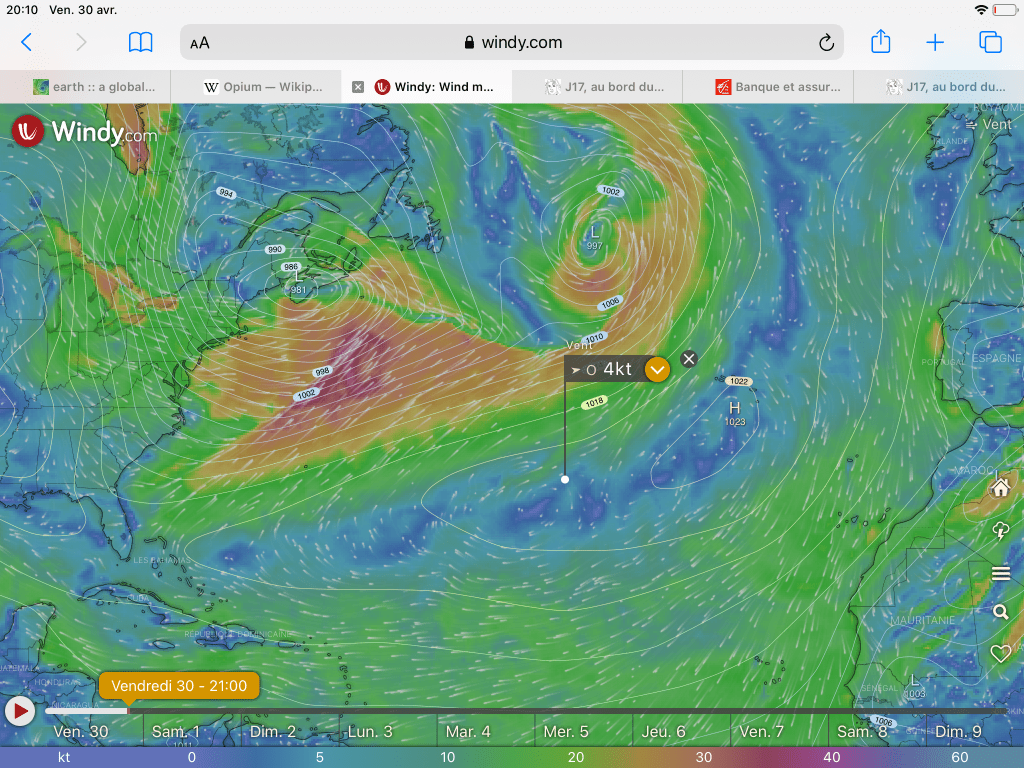Reload the windy.com page
Screen dimensions: 1024x768
coord(826,43)
